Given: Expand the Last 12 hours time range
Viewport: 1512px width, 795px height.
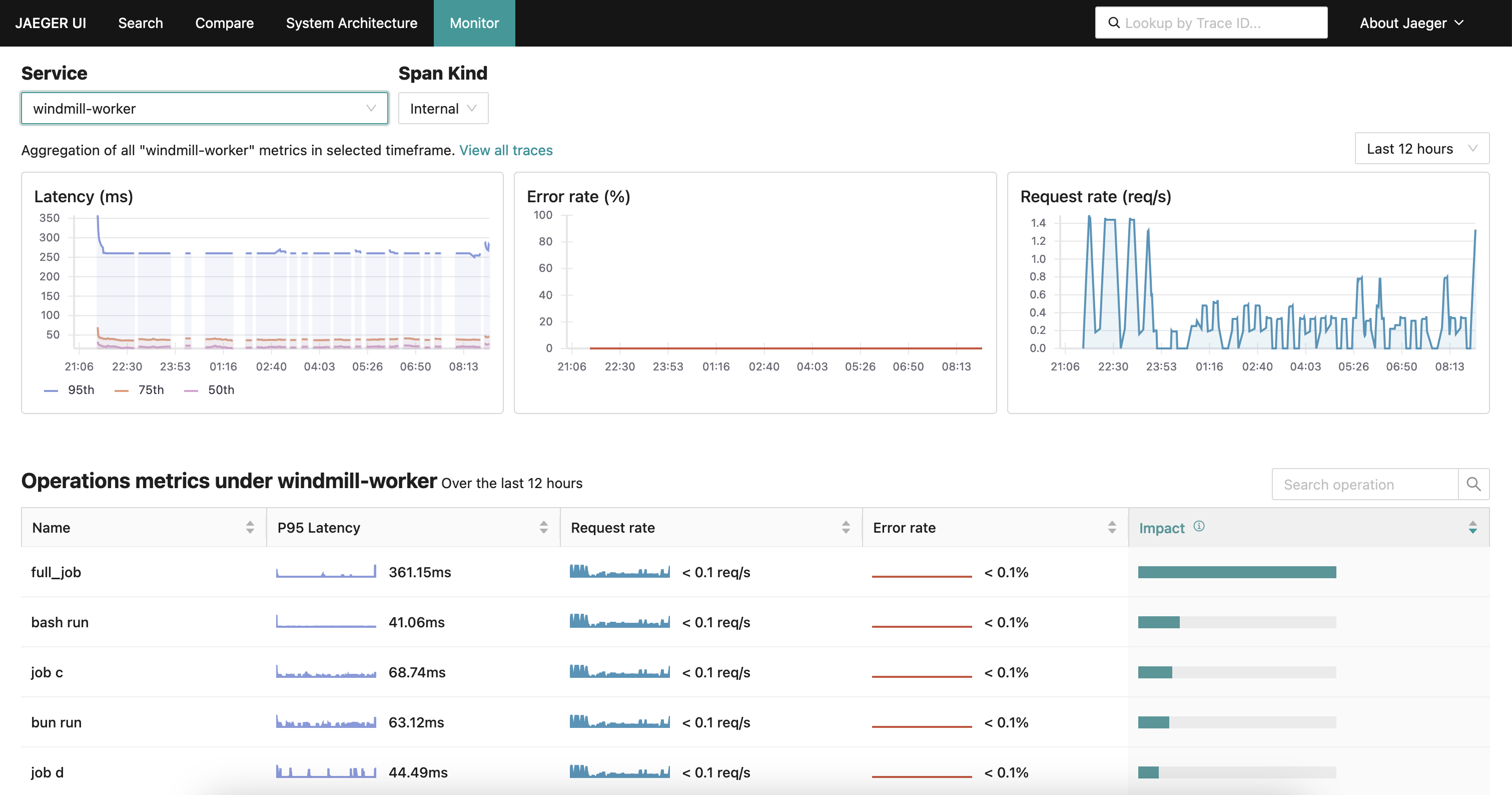Looking at the screenshot, I should point(1422,149).
